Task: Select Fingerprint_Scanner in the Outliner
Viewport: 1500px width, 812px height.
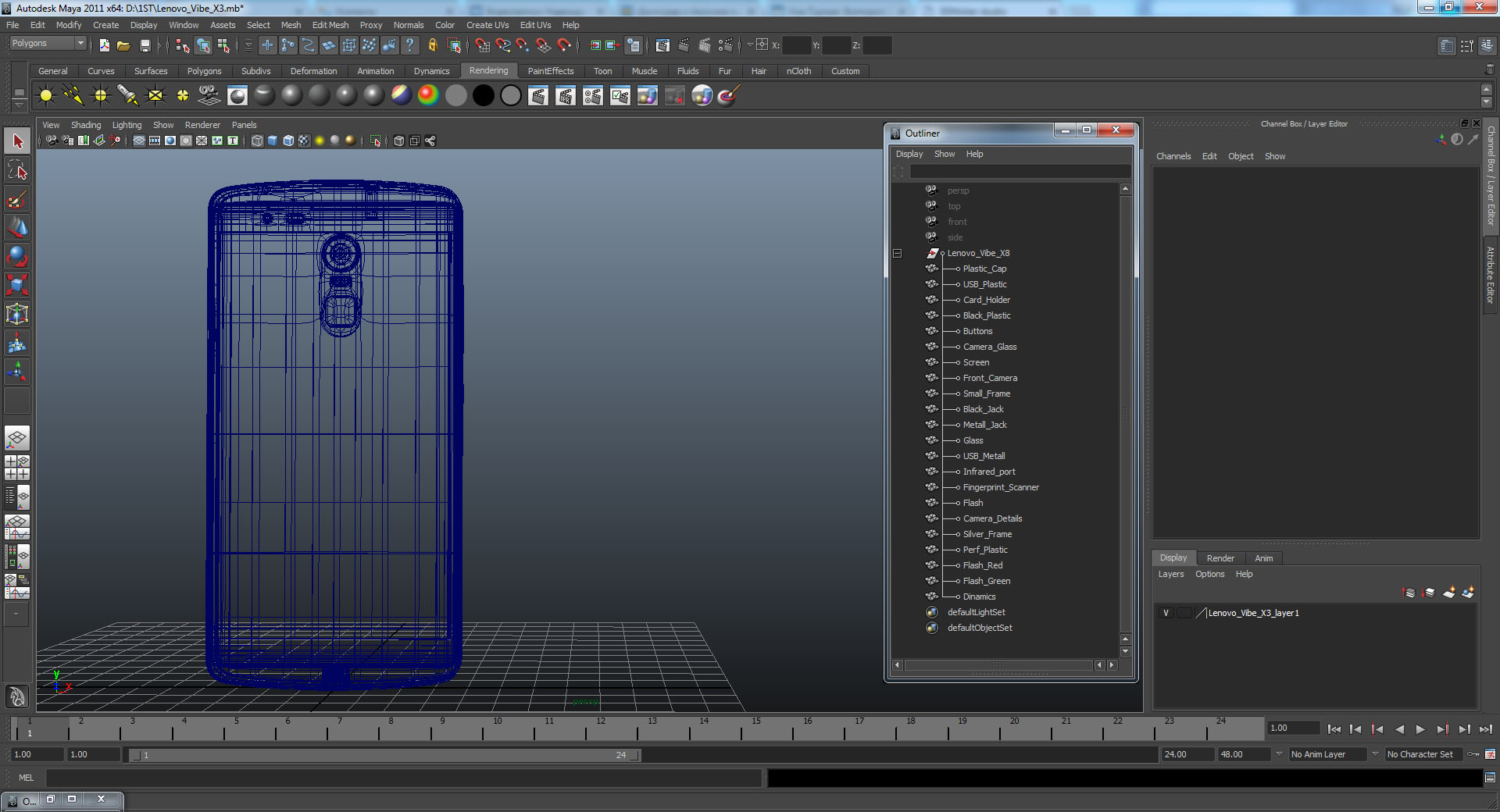Action: (1001, 487)
